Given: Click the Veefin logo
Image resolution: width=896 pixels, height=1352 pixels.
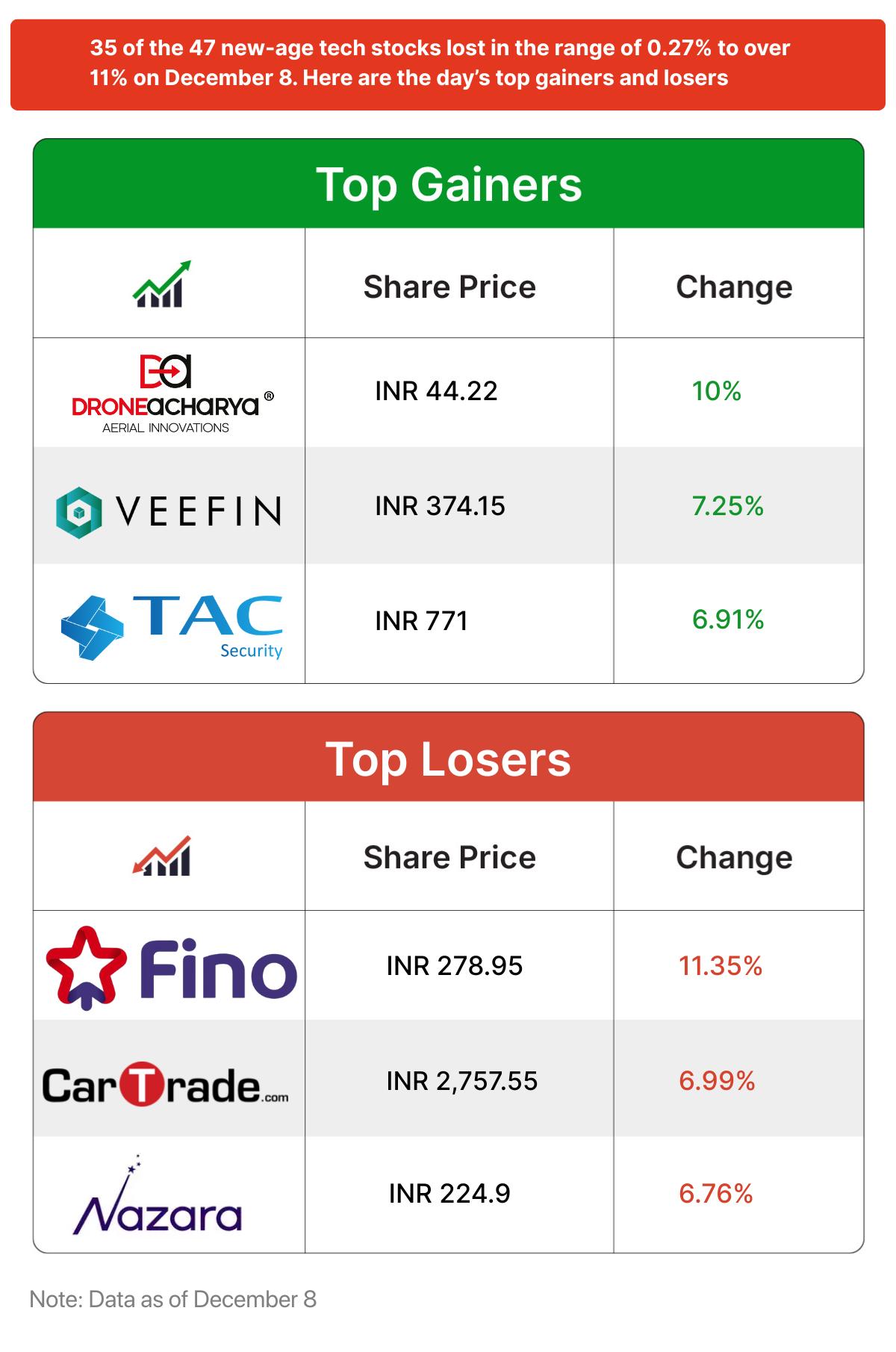Looking at the screenshot, I should point(169,511).
